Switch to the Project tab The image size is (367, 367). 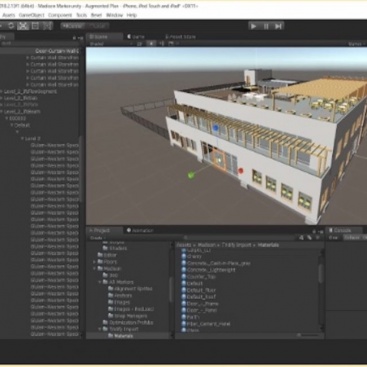tap(104, 230)
